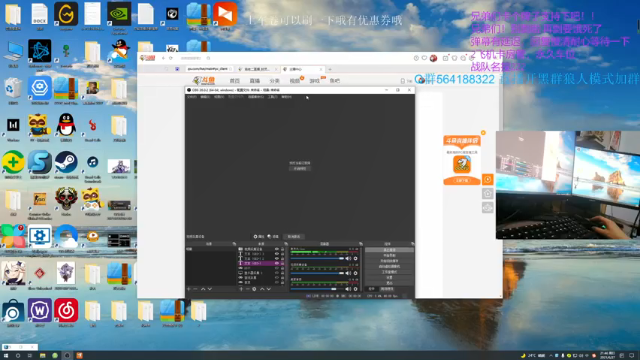Select the 分类 item in Douyu nav bar
This screenshot has height=360, width=640.
[x=275, y=81]
